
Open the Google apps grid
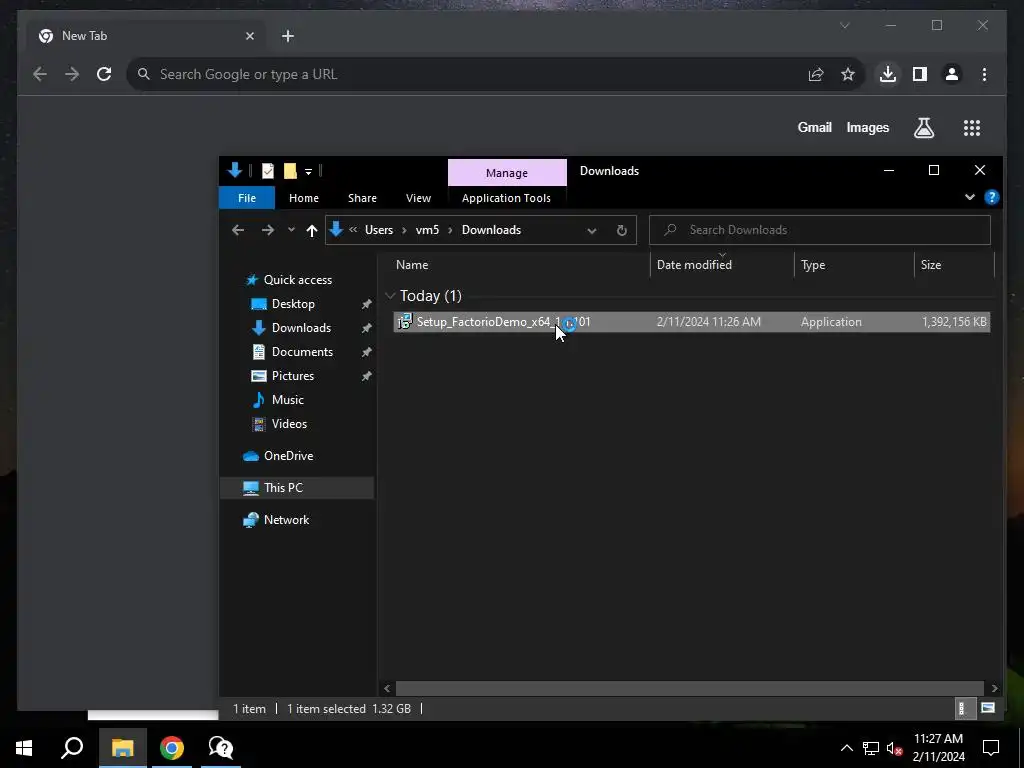pyautogui.click(x=972, y=128)
